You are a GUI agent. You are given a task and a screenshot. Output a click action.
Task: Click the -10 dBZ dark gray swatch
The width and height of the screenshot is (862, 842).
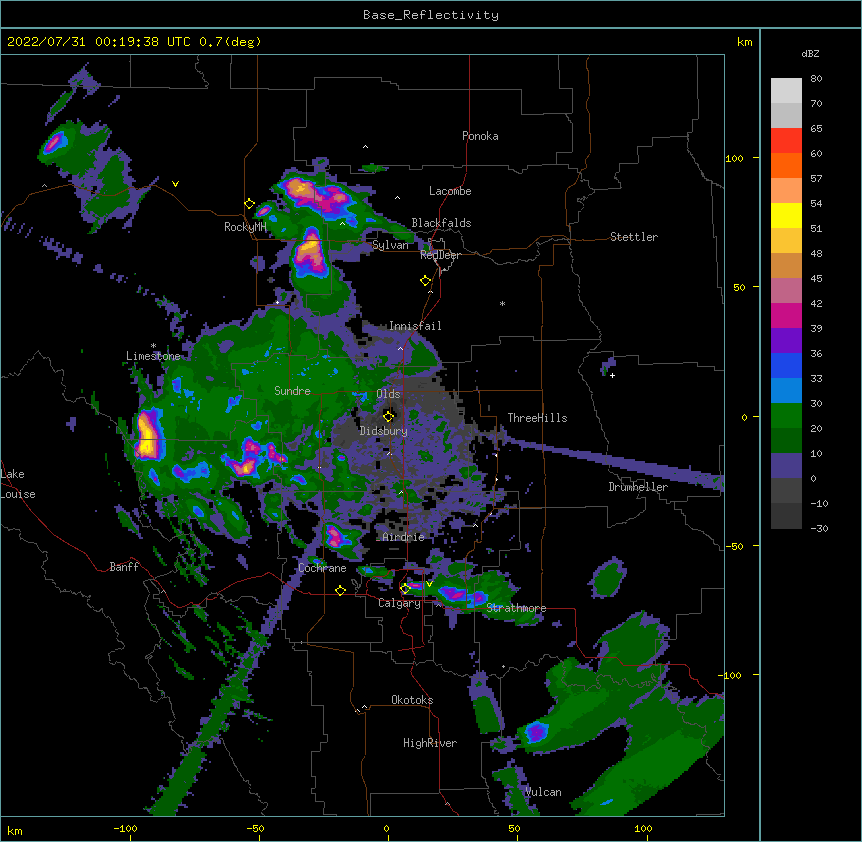coord(786,516)
